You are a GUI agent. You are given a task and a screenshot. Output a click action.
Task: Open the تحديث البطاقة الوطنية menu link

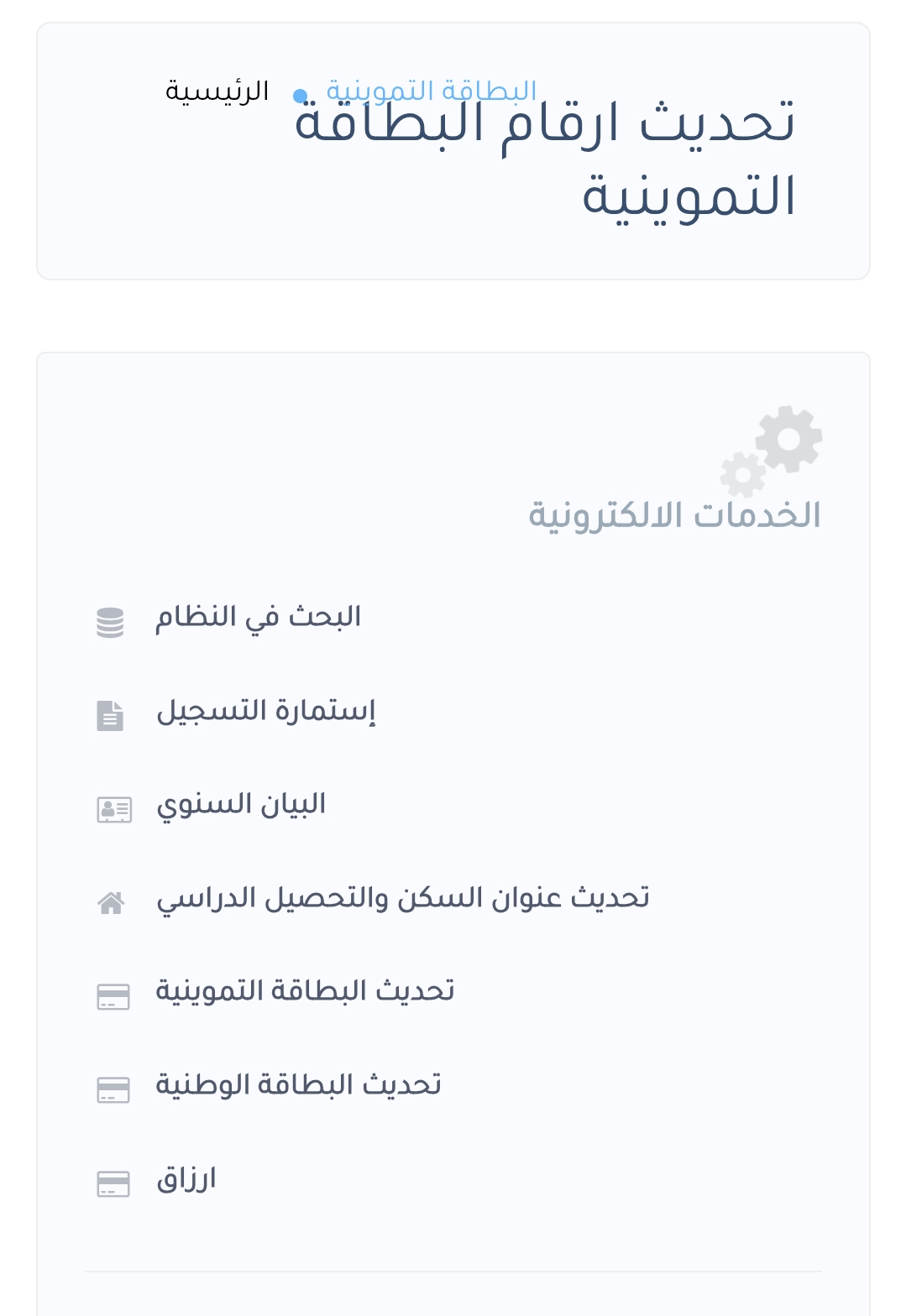pos(298,1085)
